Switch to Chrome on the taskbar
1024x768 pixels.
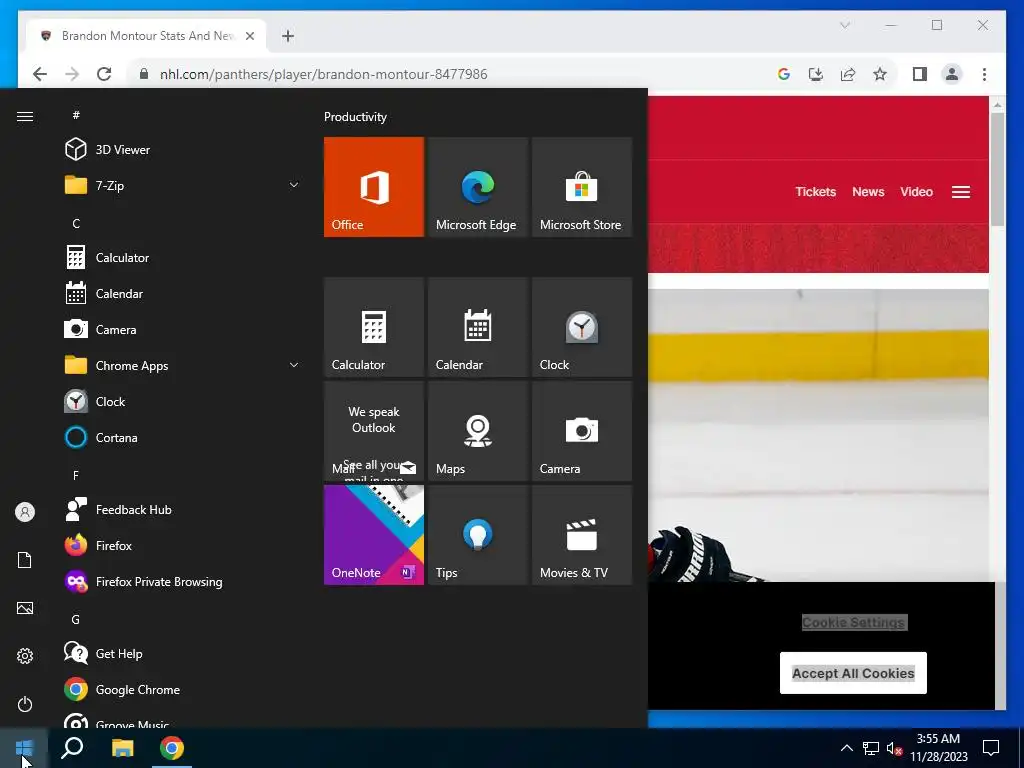172,748
